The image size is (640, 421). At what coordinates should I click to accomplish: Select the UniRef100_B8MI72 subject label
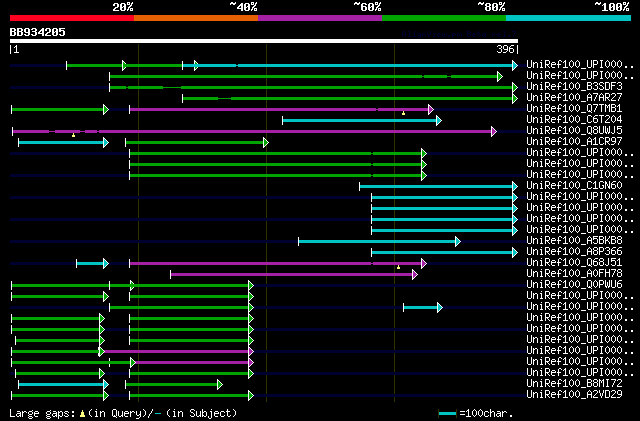click(x=574, y=383)
